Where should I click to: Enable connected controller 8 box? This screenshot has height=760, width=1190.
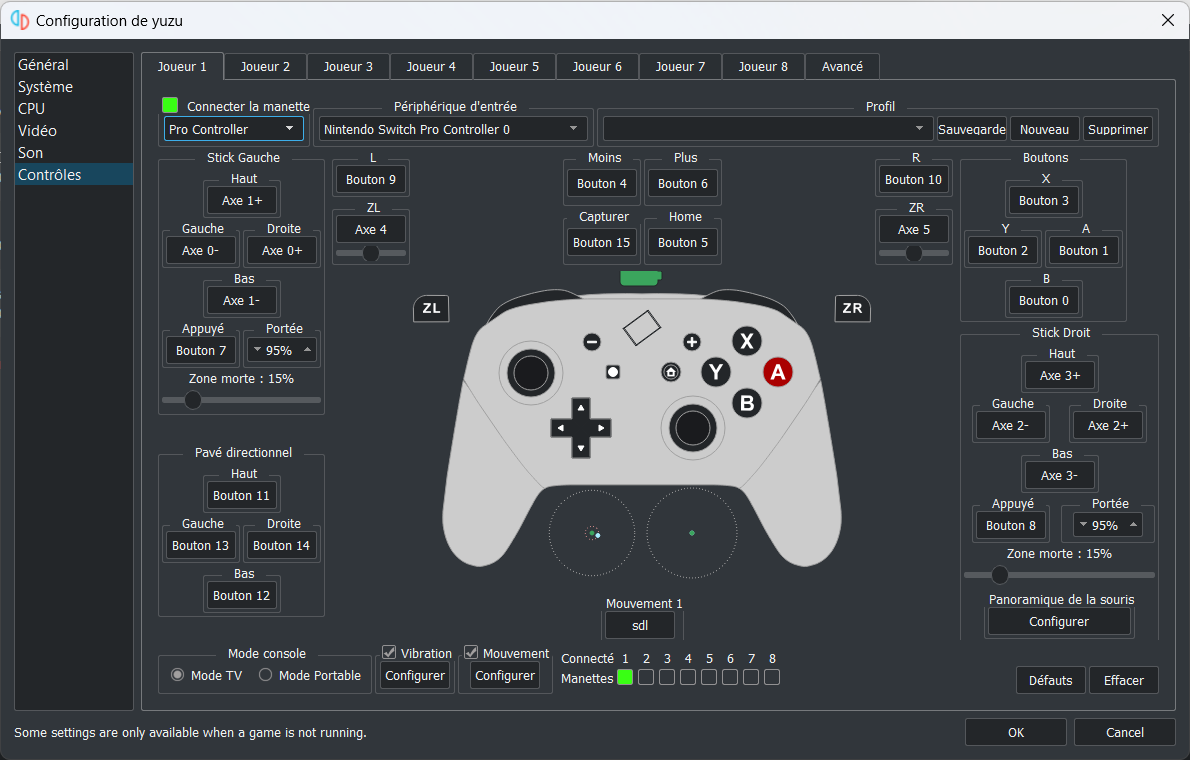tap(772, 677)
